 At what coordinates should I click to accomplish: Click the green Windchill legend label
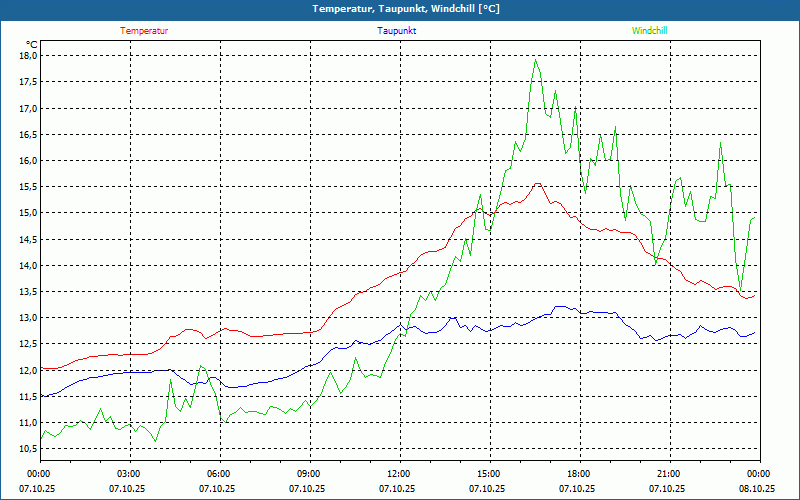(649, 30)
